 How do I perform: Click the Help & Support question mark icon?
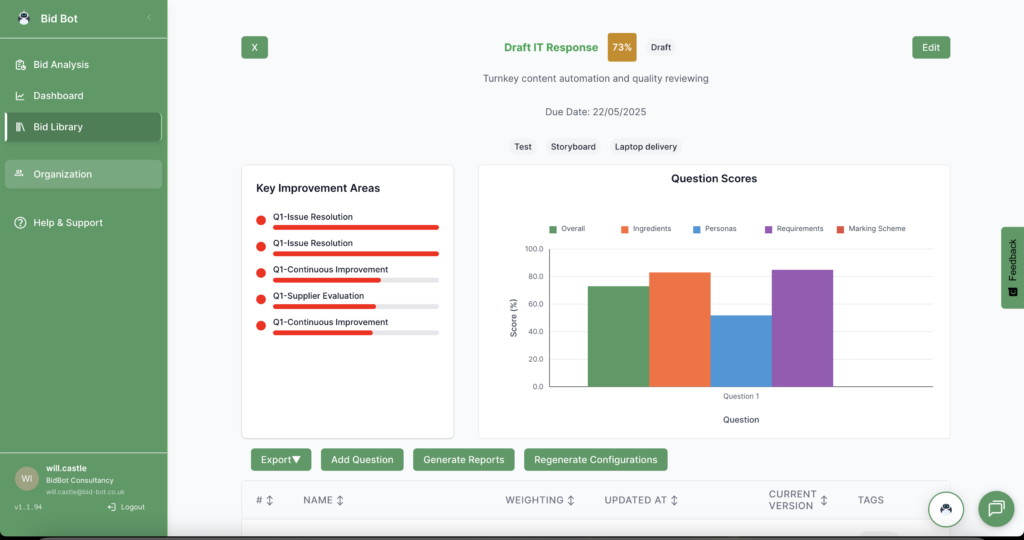20,223
